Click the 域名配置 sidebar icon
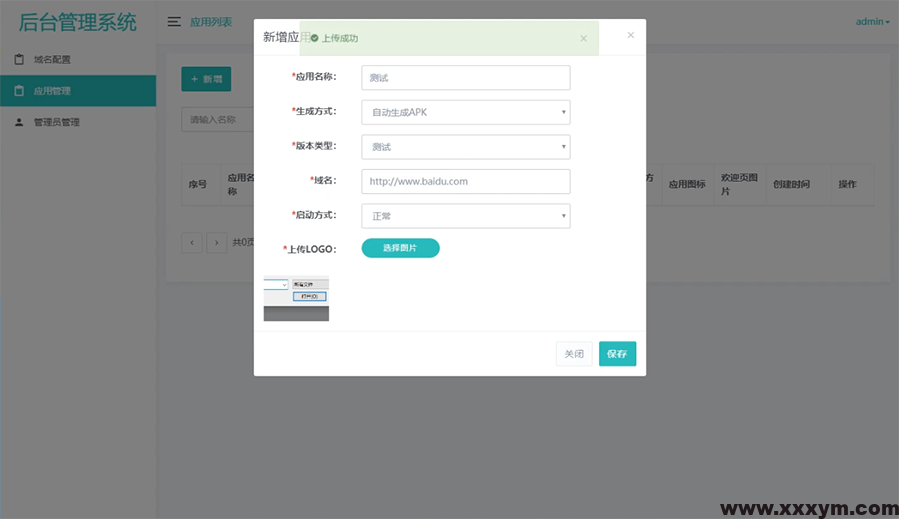 click(x=19, y=59)
